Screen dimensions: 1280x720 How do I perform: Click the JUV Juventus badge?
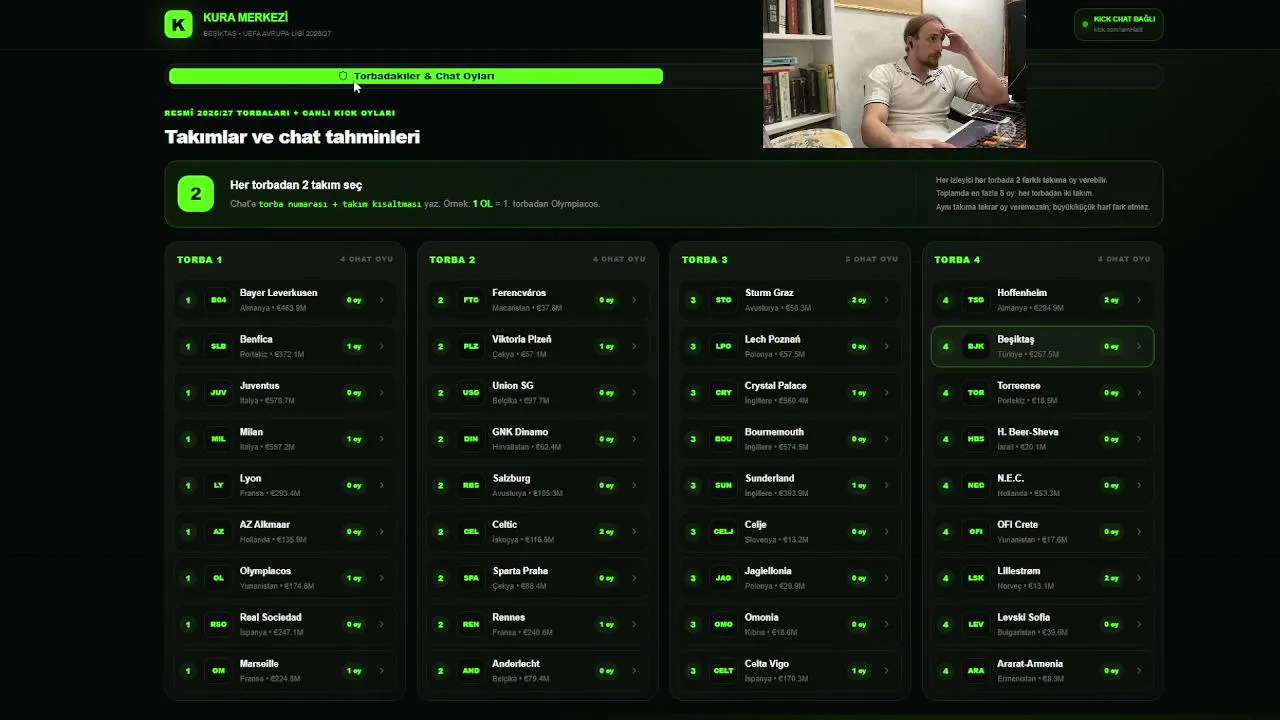point(219,393)
